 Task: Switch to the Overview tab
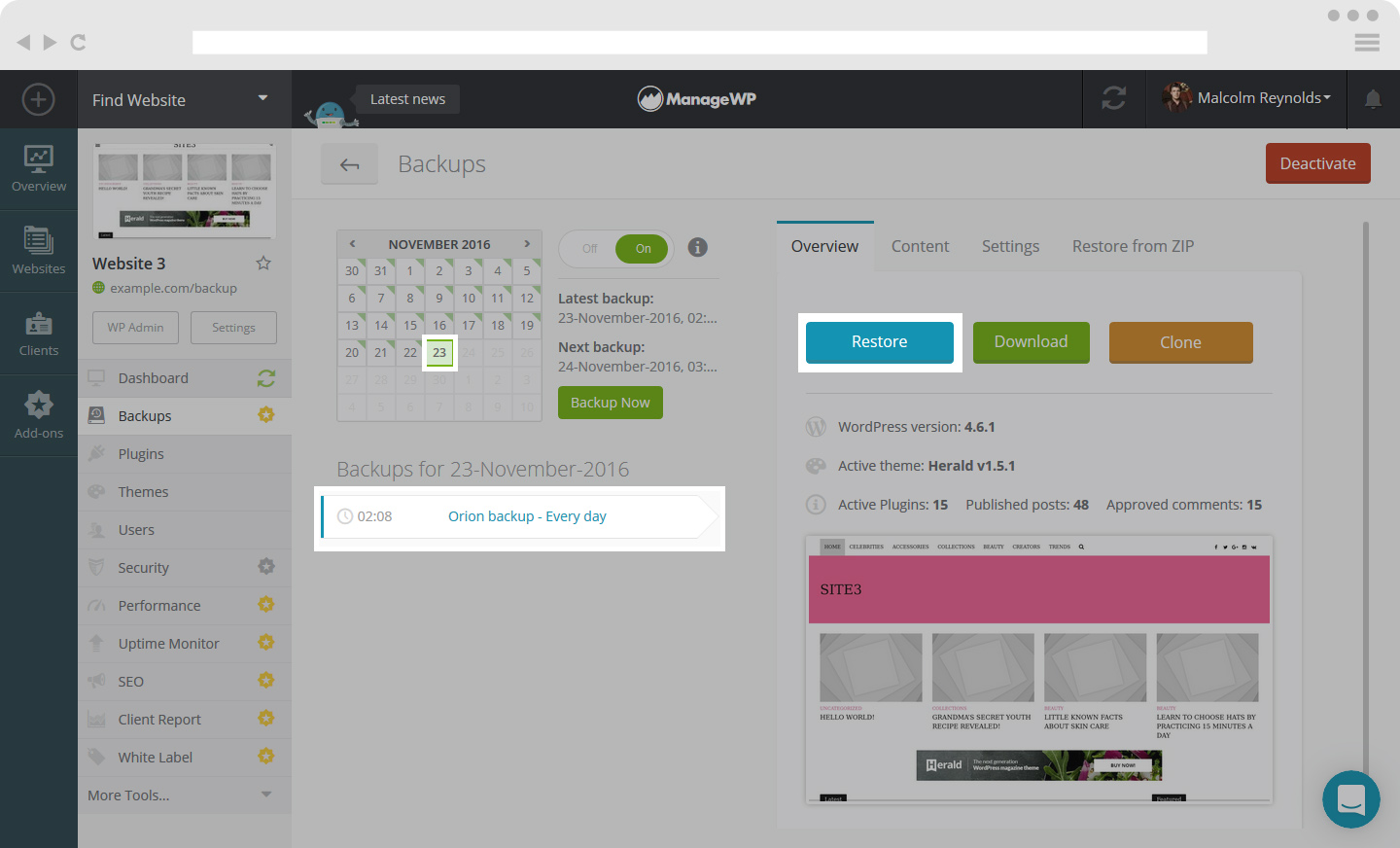pyautogui.click(x=824, y=246)
